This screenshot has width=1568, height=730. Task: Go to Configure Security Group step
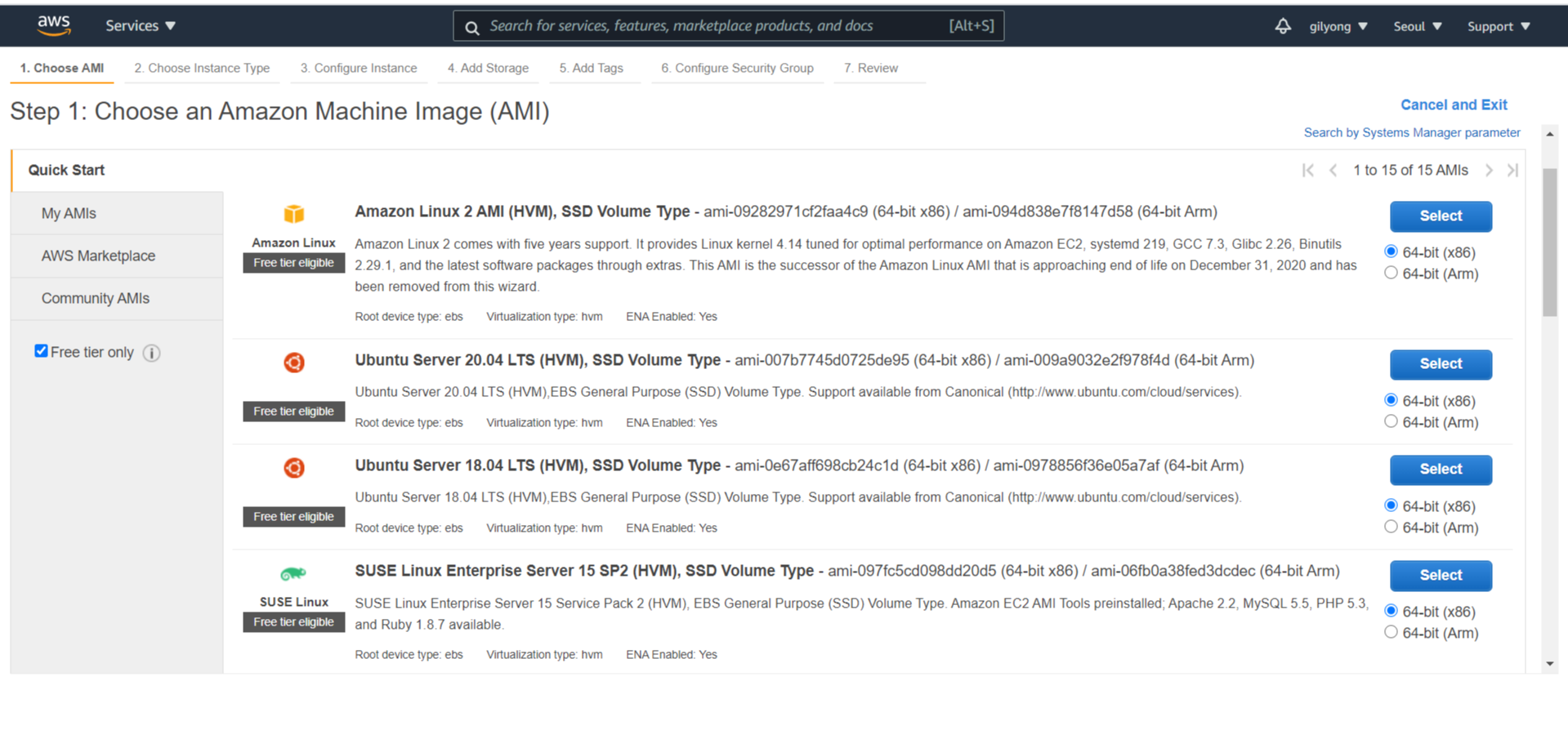pyautogui.click(x=737, y=69)
